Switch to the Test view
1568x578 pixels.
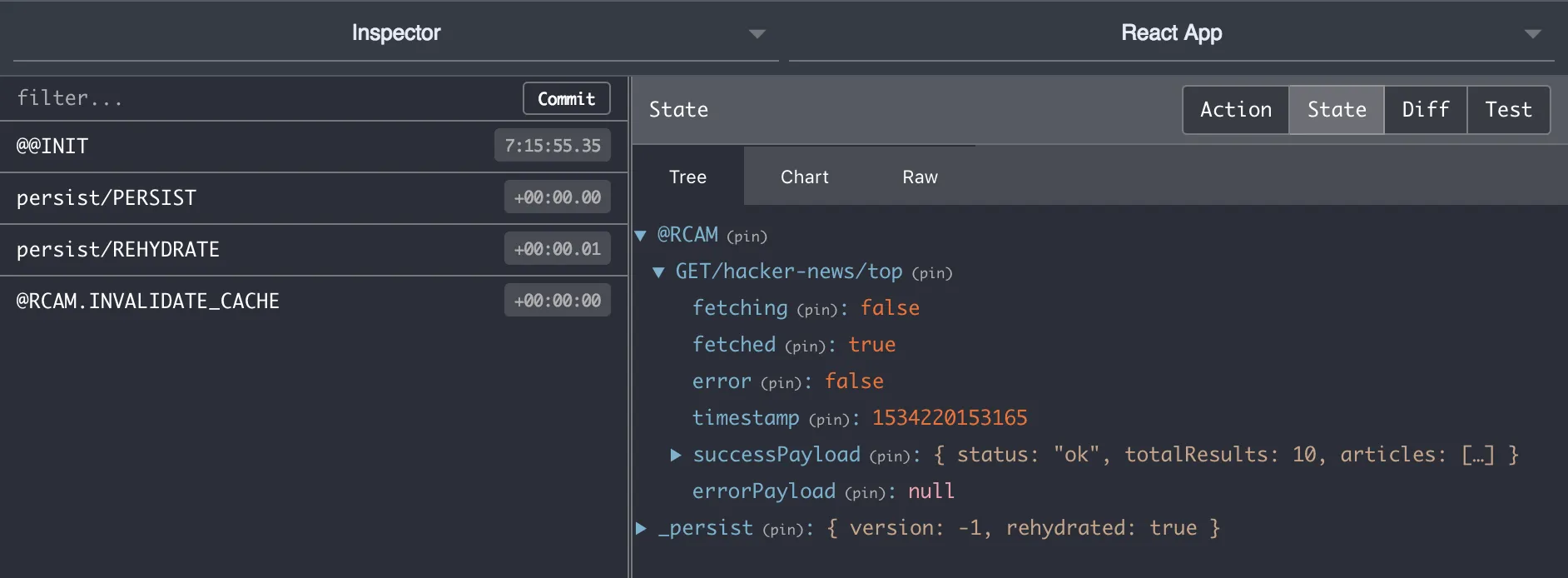tap(1508, 110)
